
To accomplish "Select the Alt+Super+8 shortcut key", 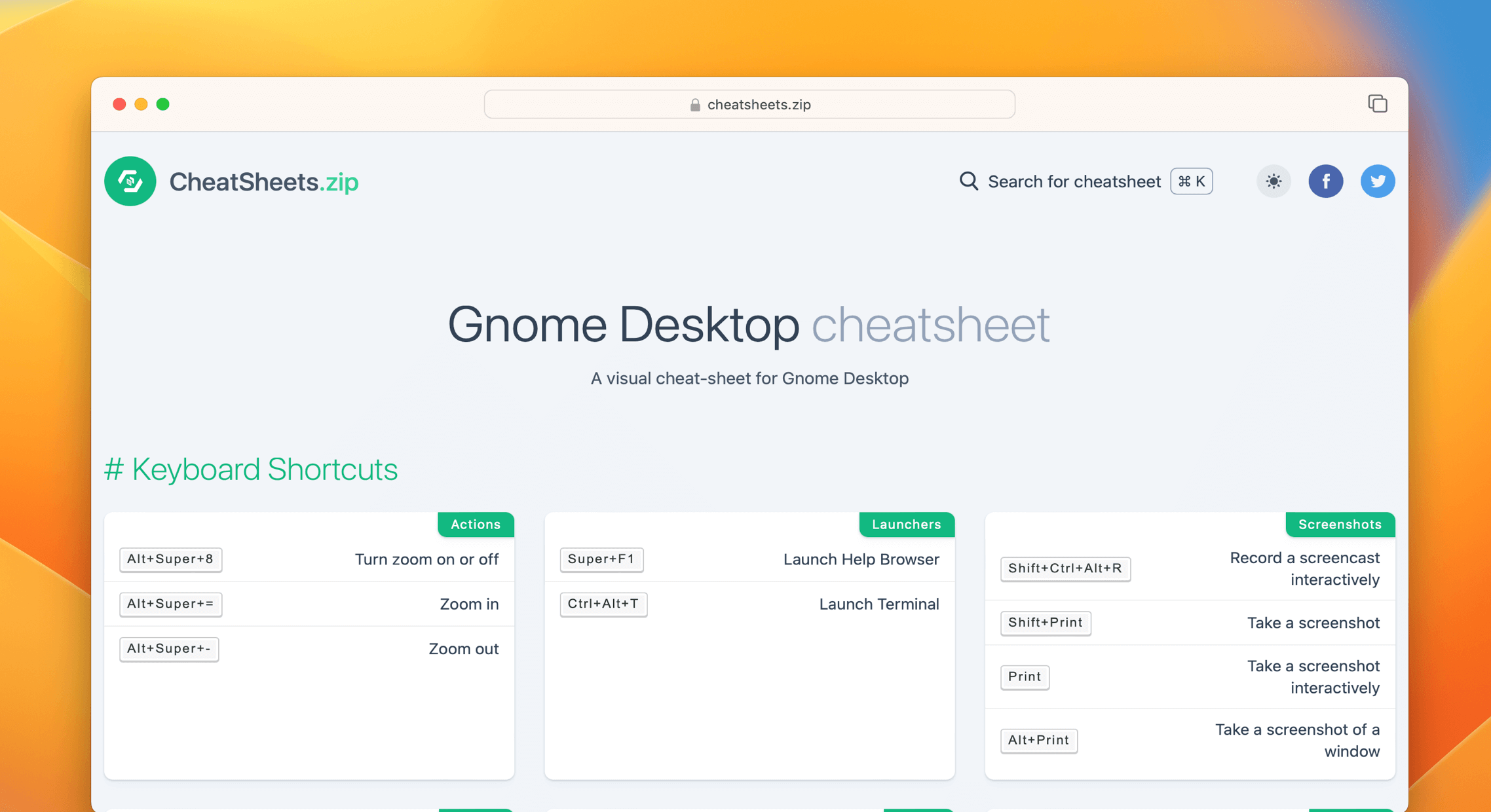I will [170, 560].
